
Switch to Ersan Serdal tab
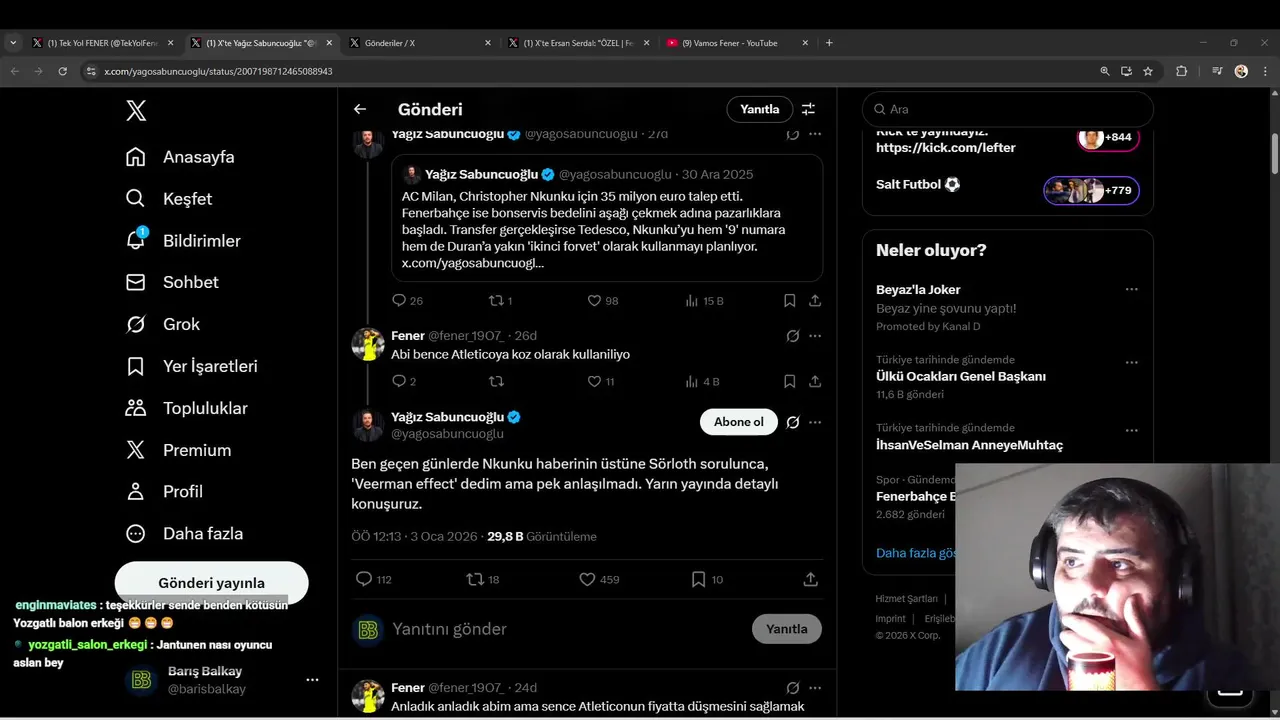click(579, 43)
